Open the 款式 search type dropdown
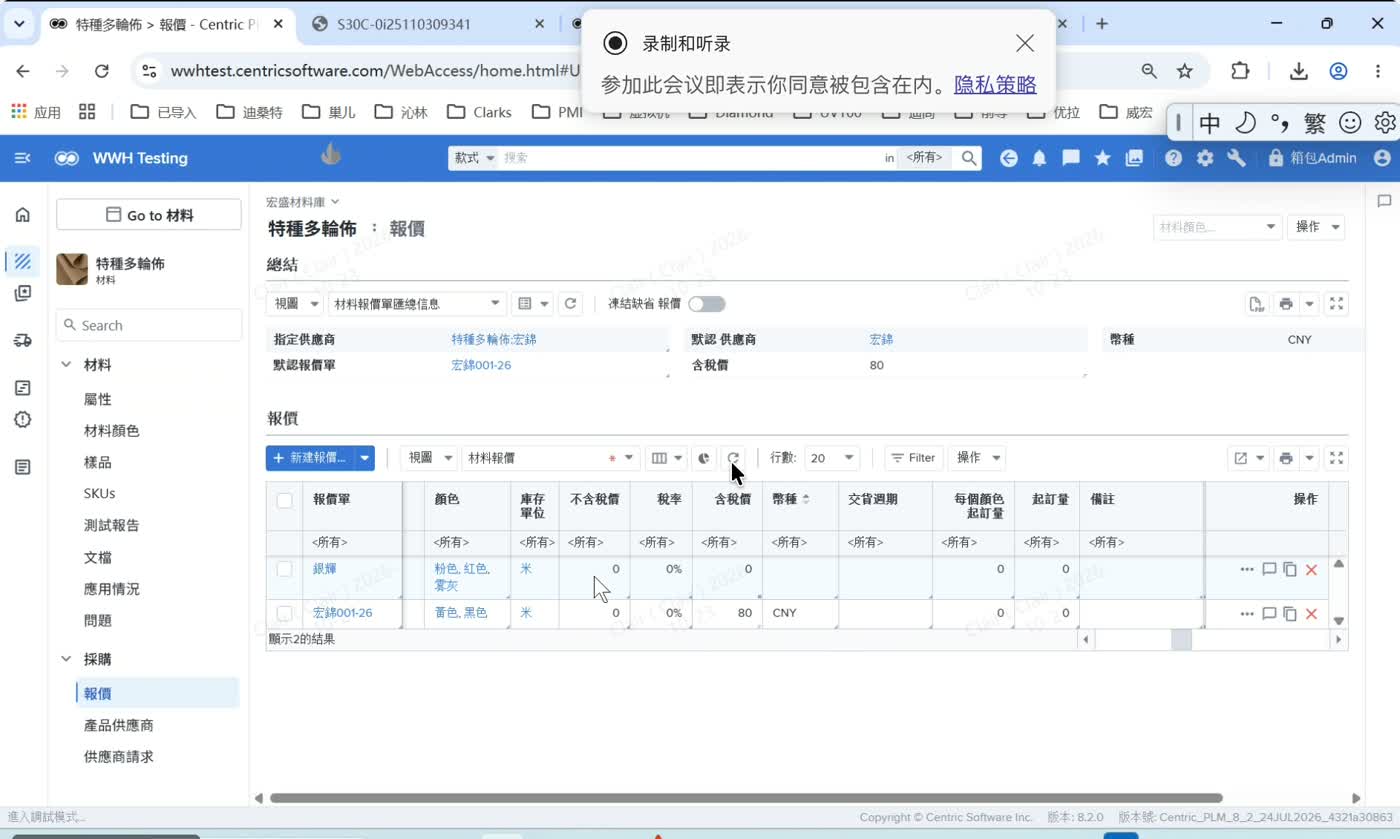This screenshot has width=1400, height=839. 474,158
